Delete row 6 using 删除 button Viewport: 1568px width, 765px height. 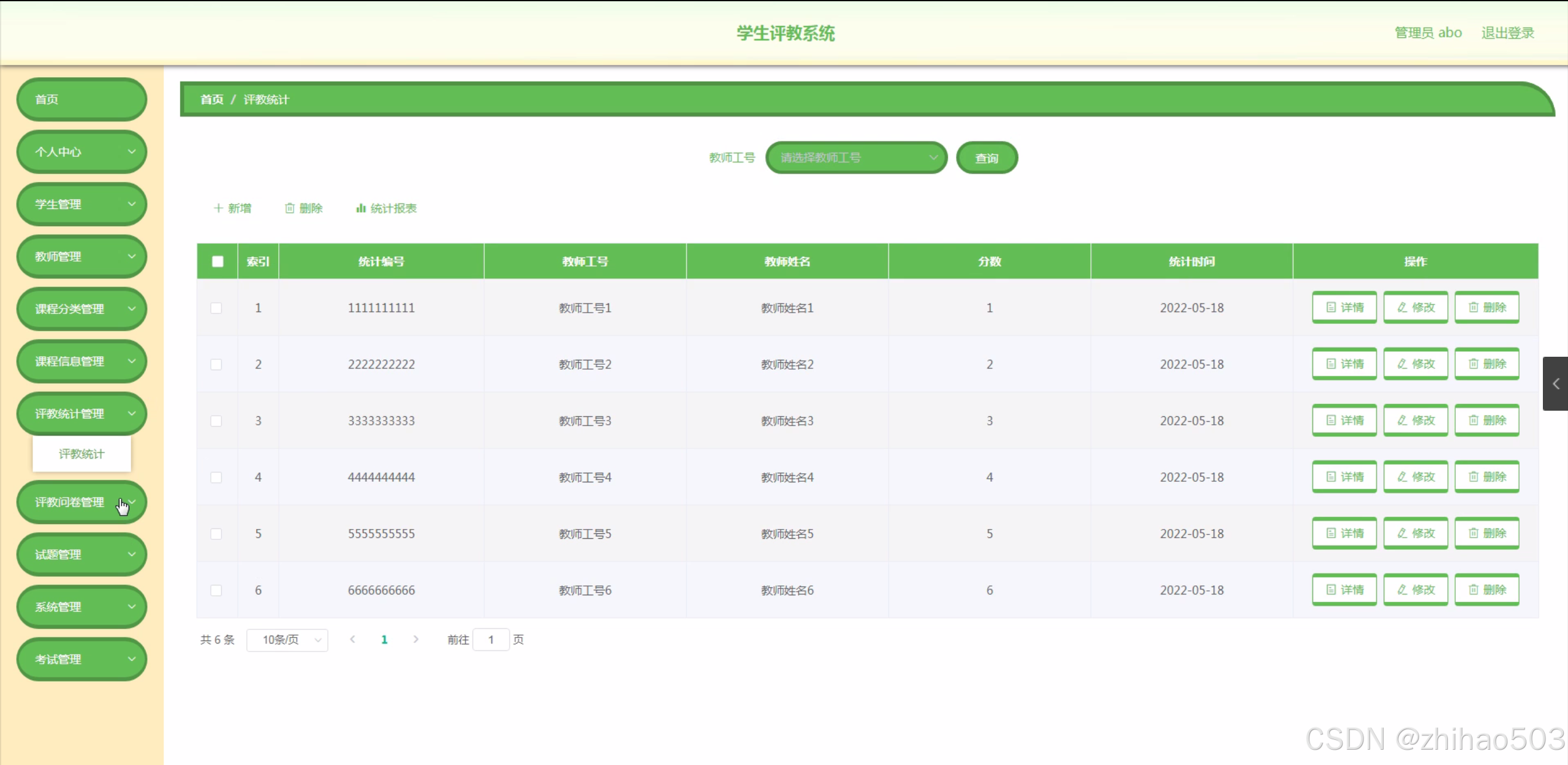click(1487, 590)
